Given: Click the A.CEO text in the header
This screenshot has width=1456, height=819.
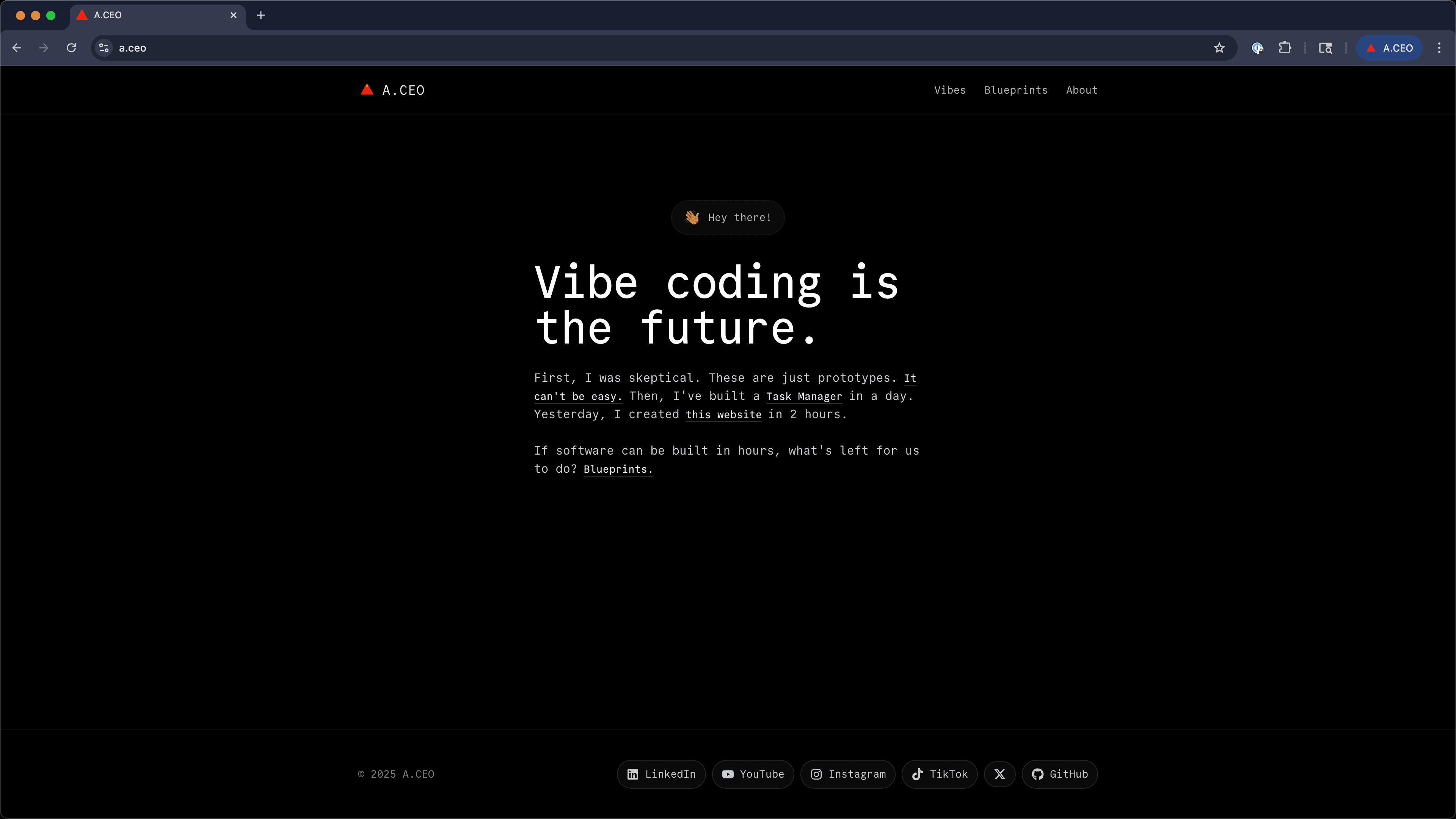Looking at the screenshot, I should click(403, 91).
